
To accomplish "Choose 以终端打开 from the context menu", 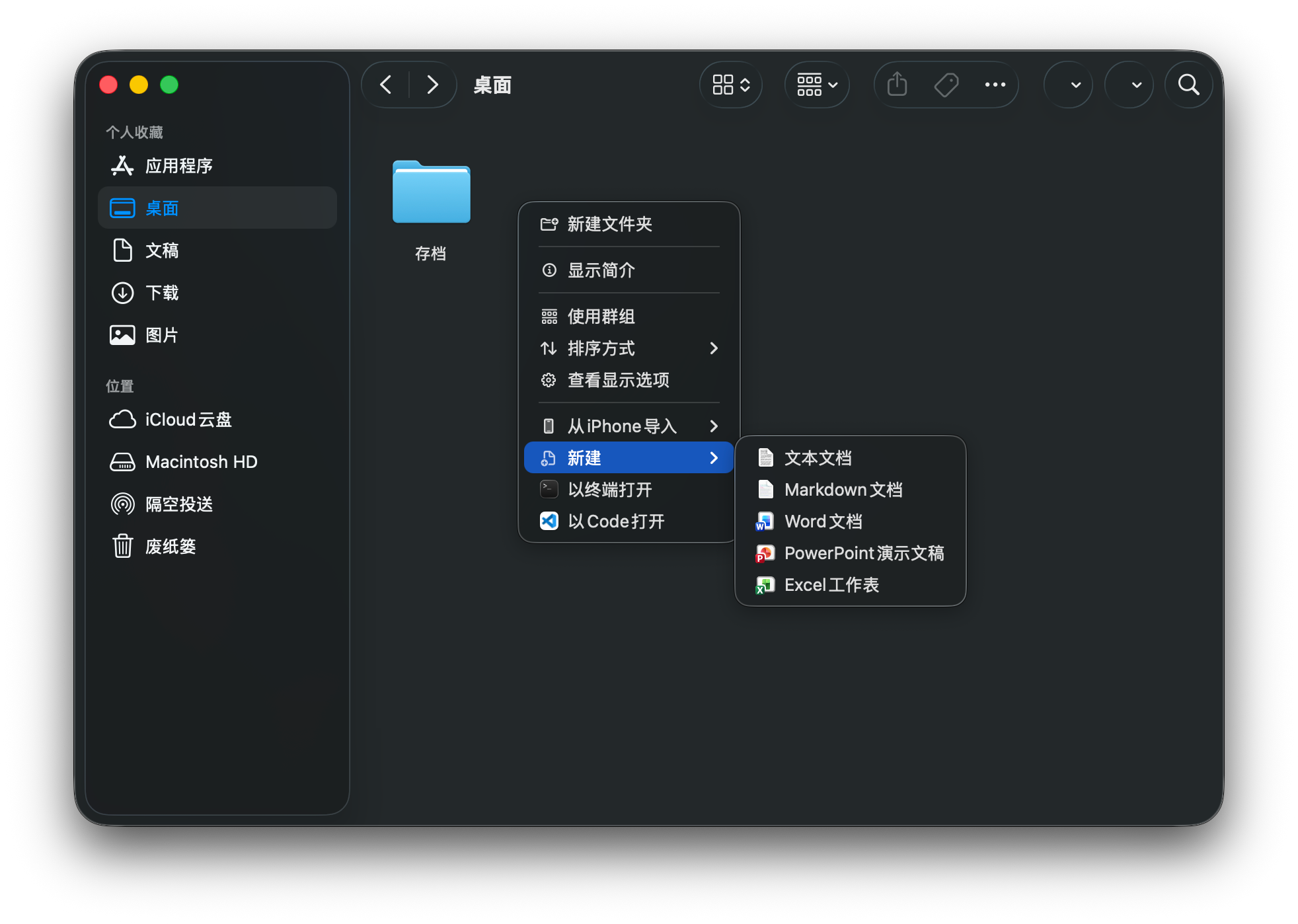I will coord(629,490).
